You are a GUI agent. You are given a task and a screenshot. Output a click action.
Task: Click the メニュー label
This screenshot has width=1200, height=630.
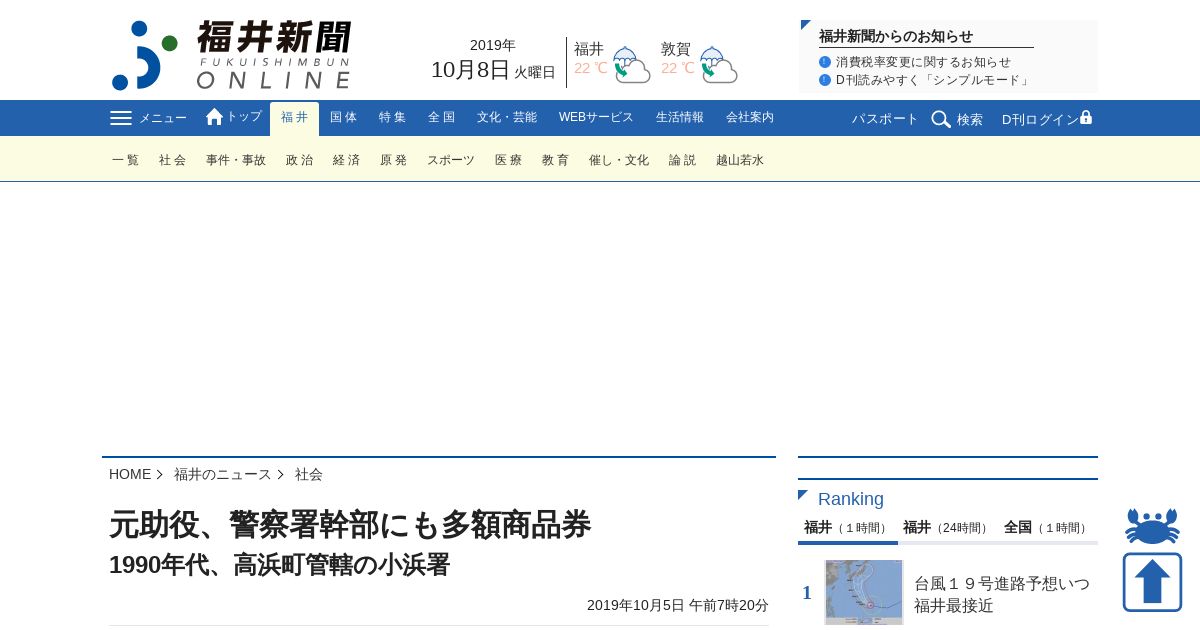point(162,118)
